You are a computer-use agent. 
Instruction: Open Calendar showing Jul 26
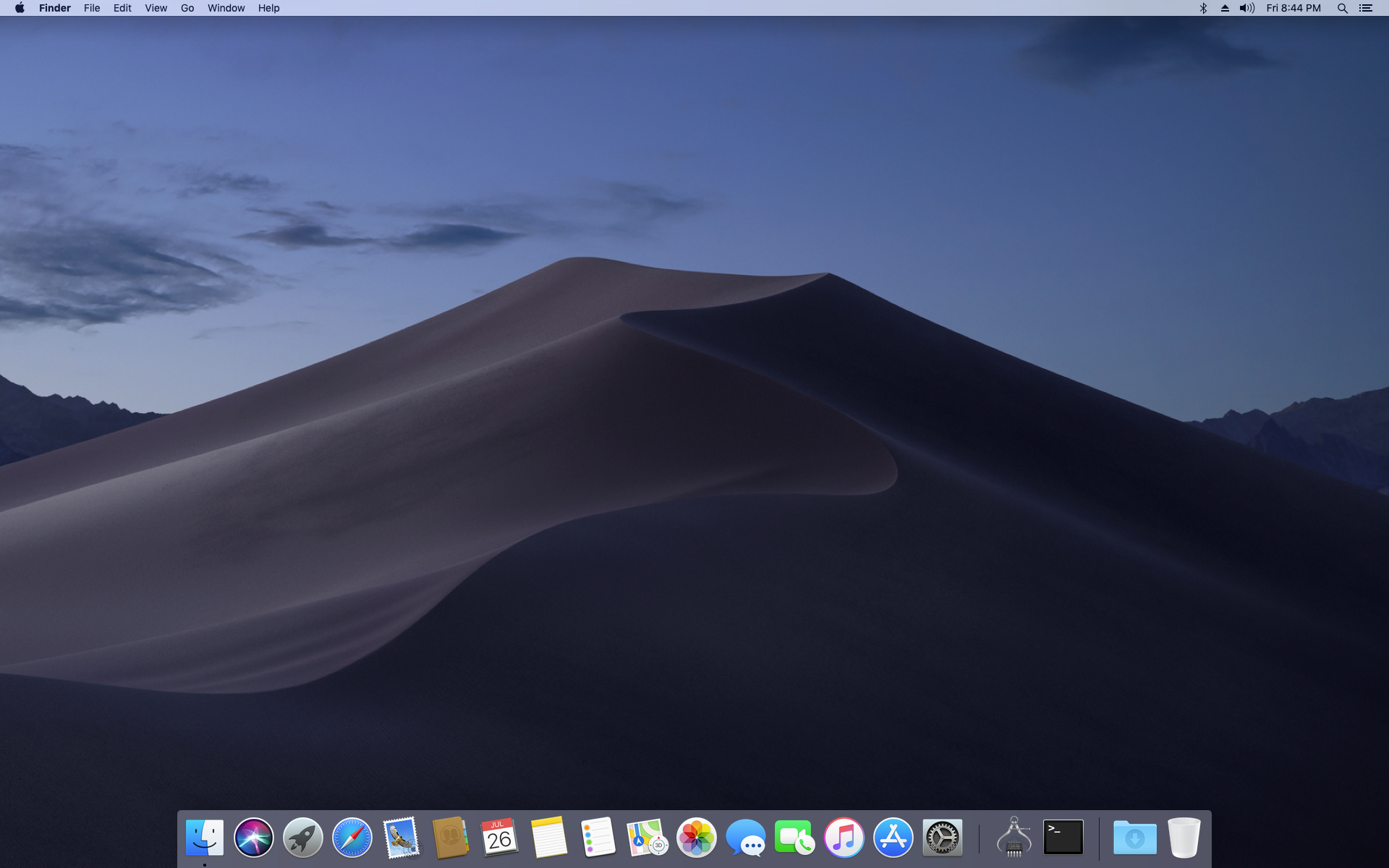(x=499, y=838)
